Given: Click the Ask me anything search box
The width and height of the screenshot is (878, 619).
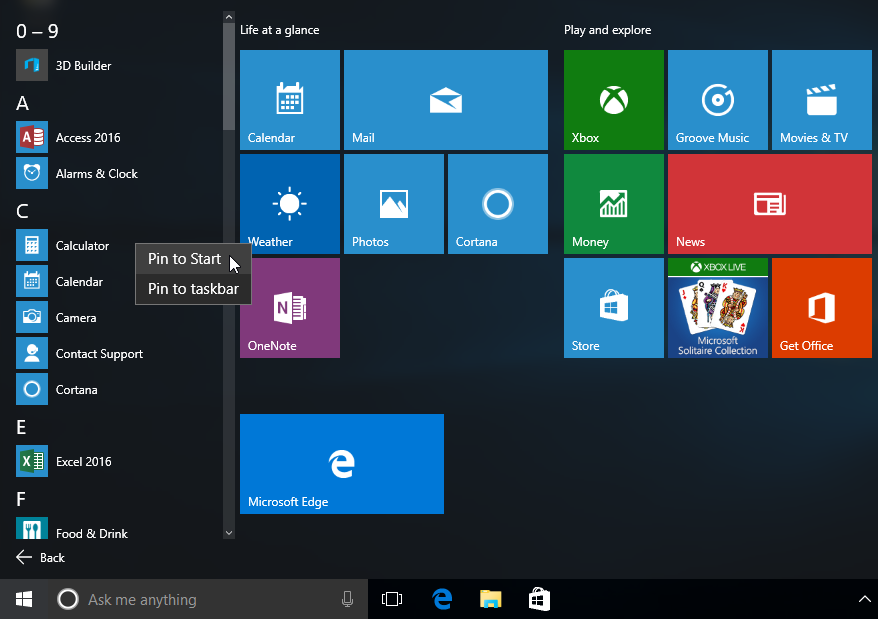Looking at the screenshot, I should pos(208,599).
